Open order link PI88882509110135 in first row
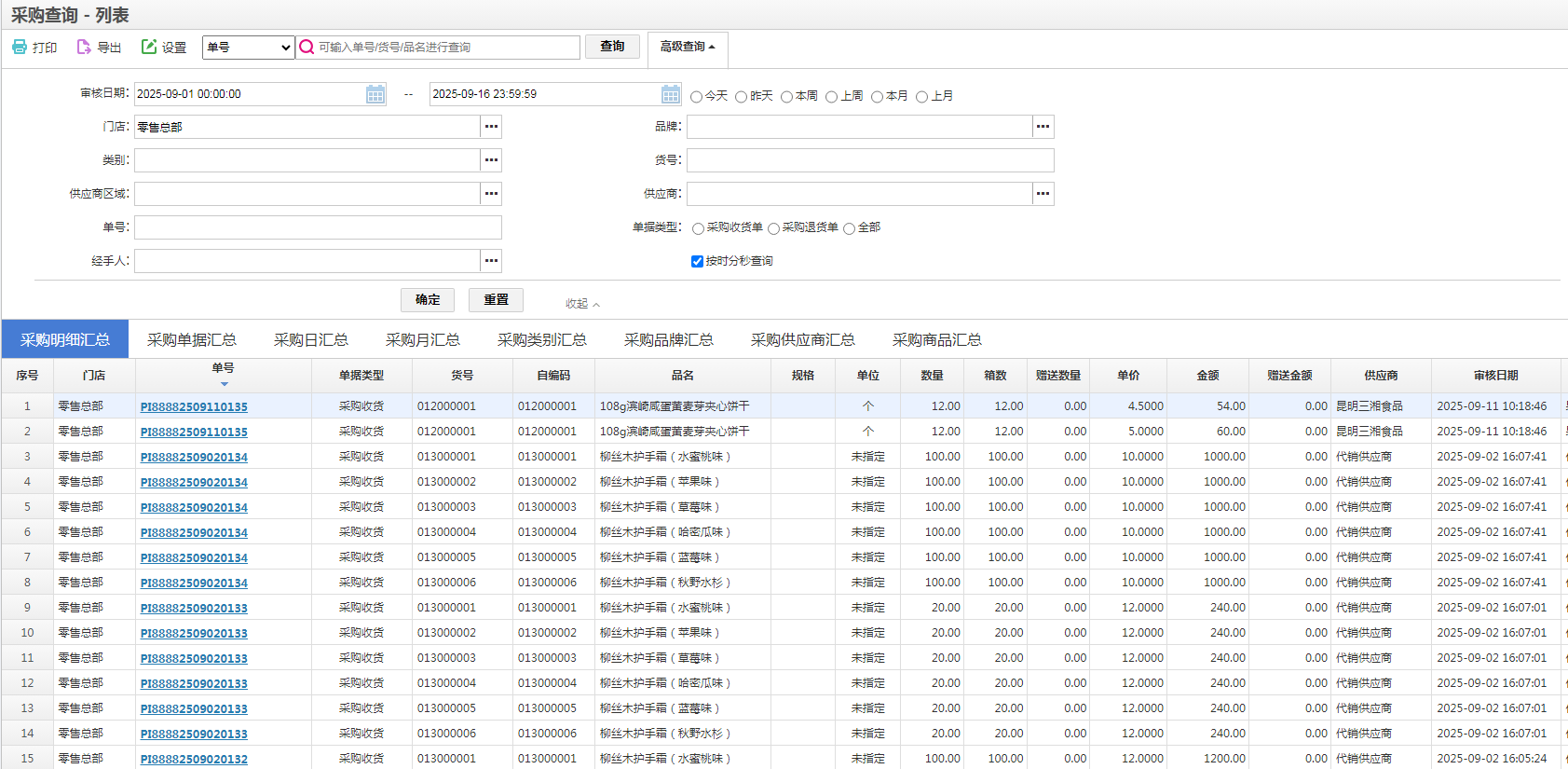This screenshot has height=769, width=1568. coord(194,407)
